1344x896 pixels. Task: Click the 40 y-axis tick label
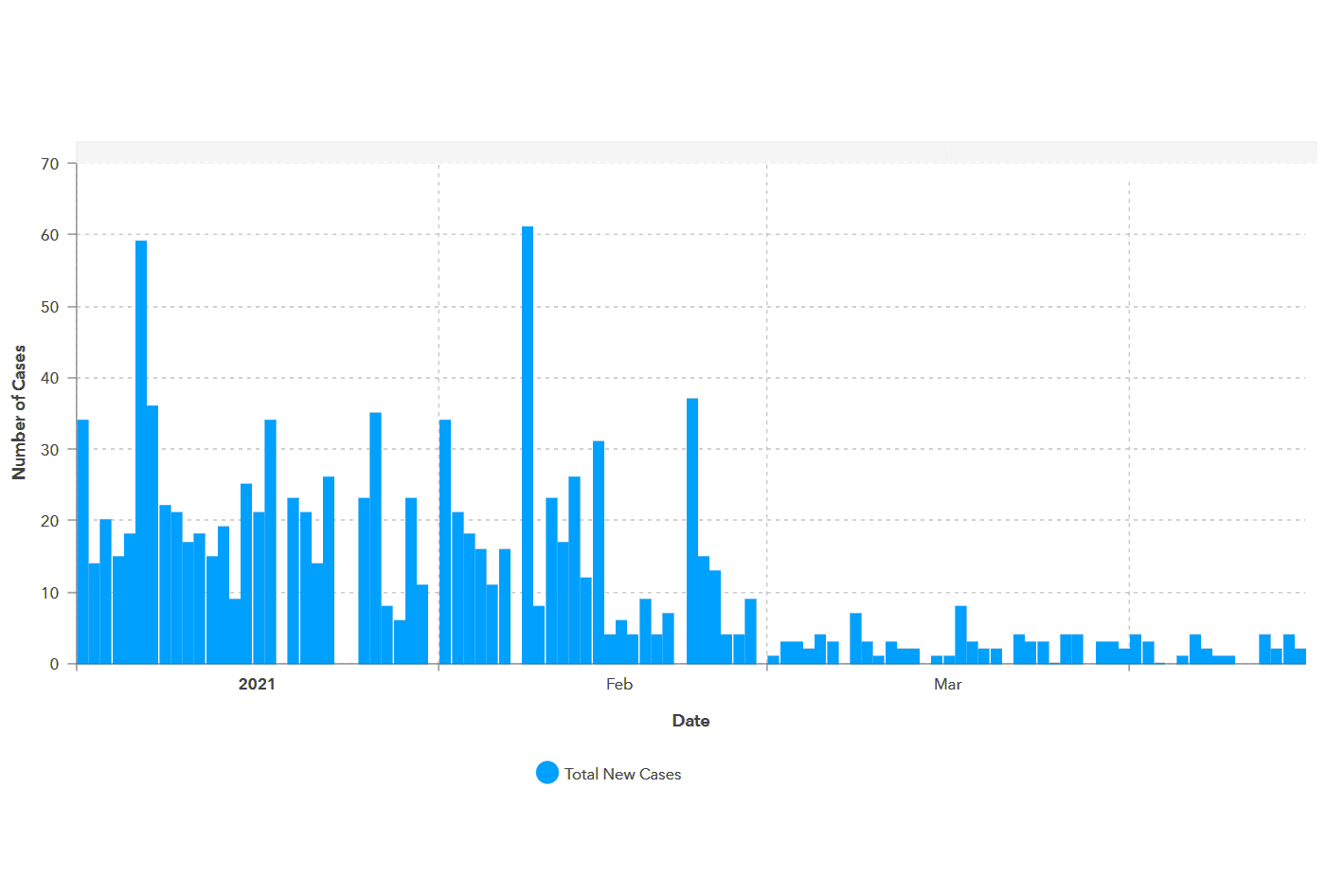49,378
